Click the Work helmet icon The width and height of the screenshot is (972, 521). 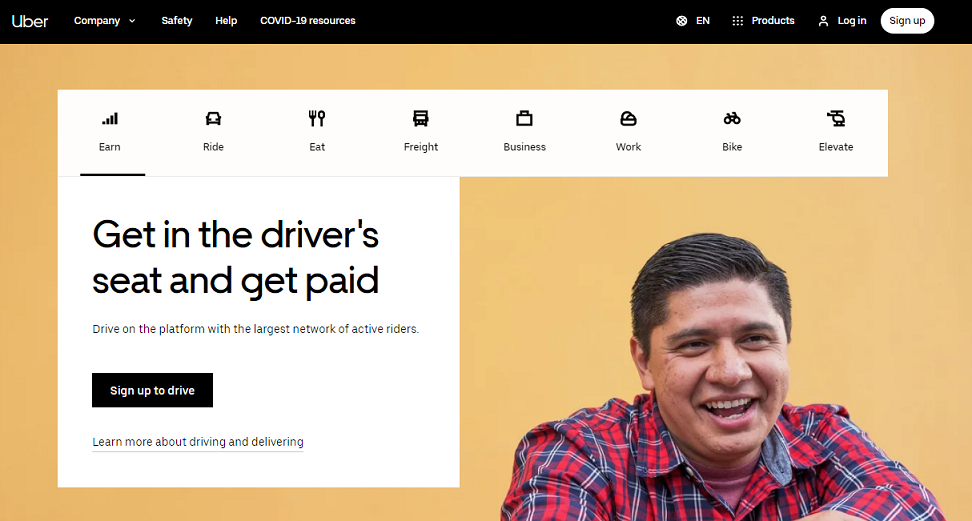coord(628,118)
